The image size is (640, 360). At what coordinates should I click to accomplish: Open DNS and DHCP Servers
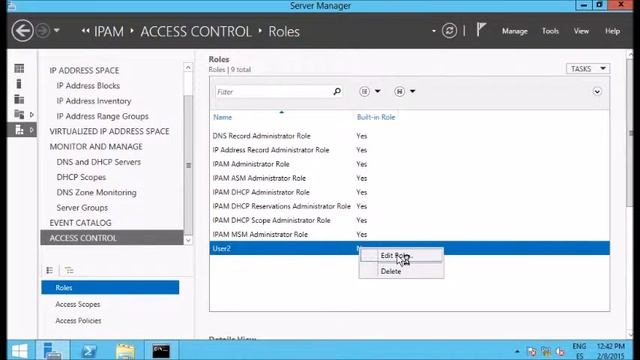point(98,162)
